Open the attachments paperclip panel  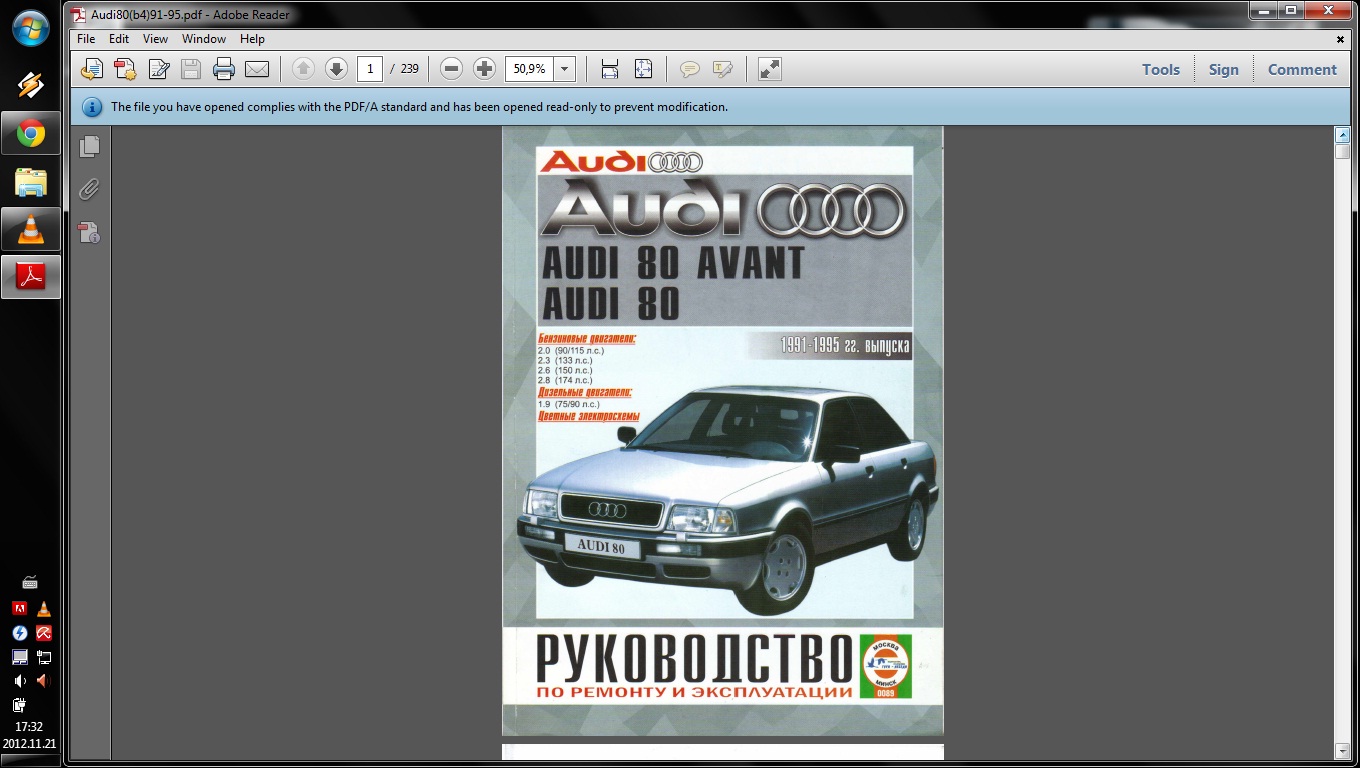coord(89,189)
